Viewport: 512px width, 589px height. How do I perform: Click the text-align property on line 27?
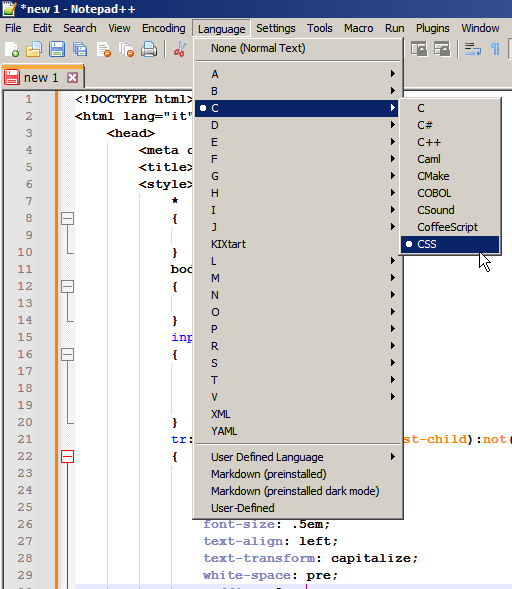(x=243, y=541)
